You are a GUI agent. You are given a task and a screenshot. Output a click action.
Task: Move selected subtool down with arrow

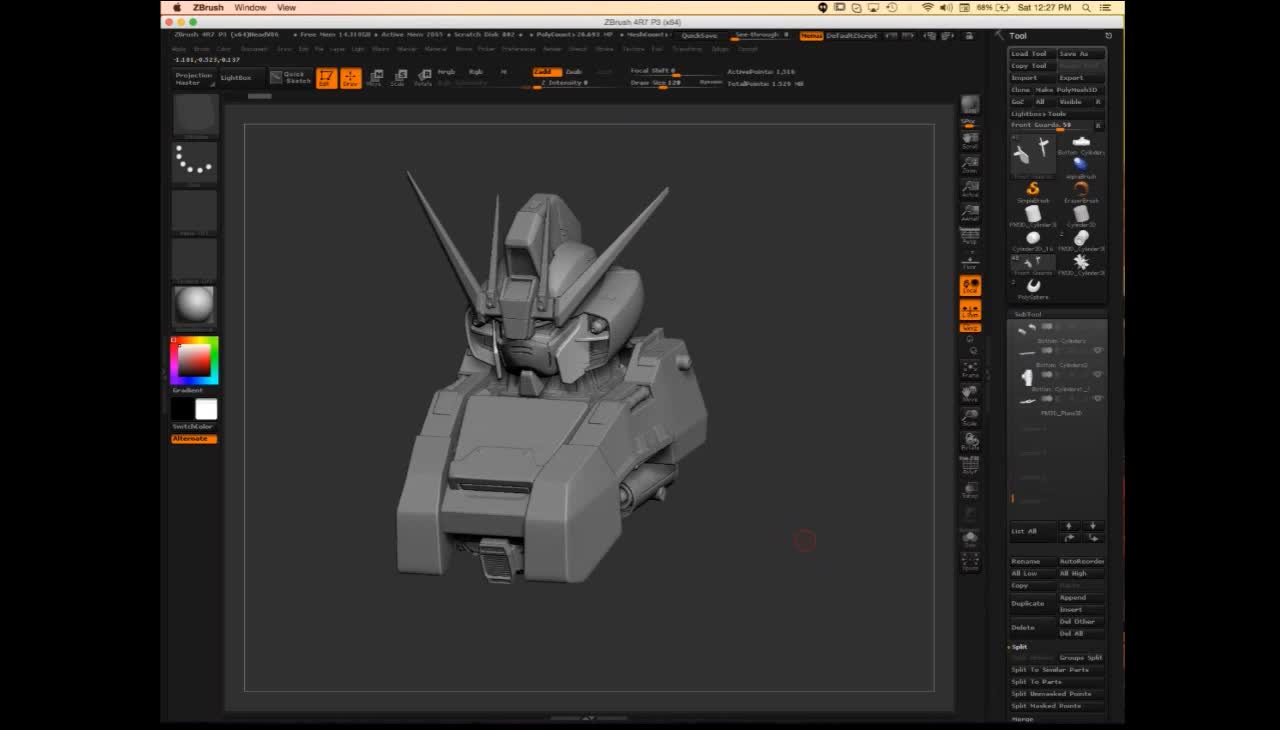[x=1092, y=525]
